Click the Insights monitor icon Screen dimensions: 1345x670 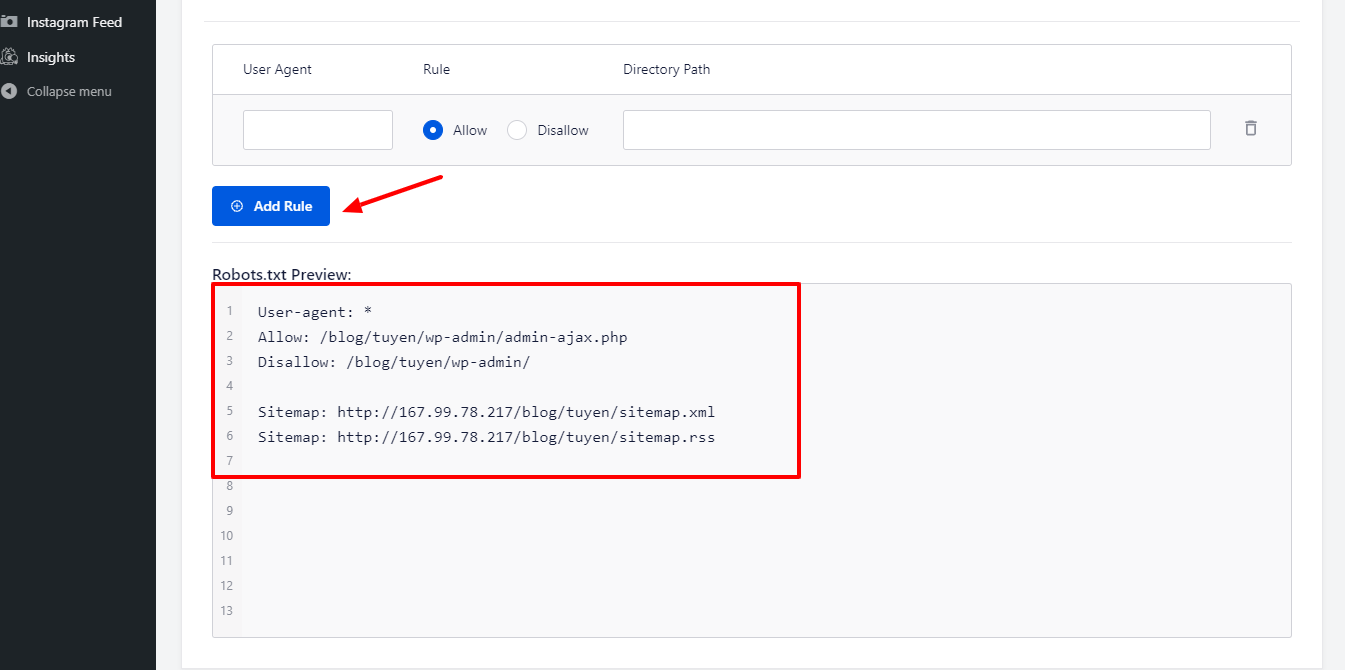pyautogui.click(x=14, y=57)
